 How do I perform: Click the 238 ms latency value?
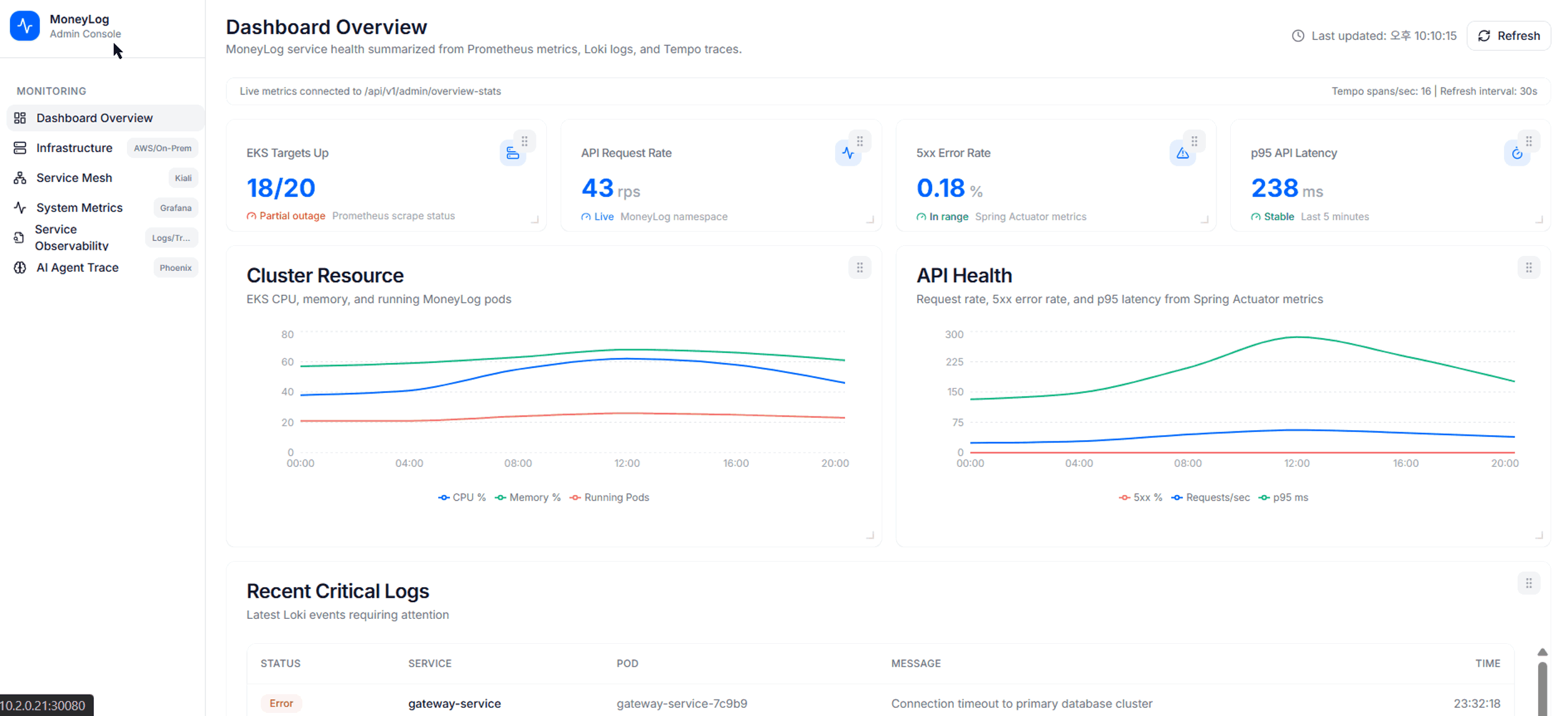(1287, 188)
